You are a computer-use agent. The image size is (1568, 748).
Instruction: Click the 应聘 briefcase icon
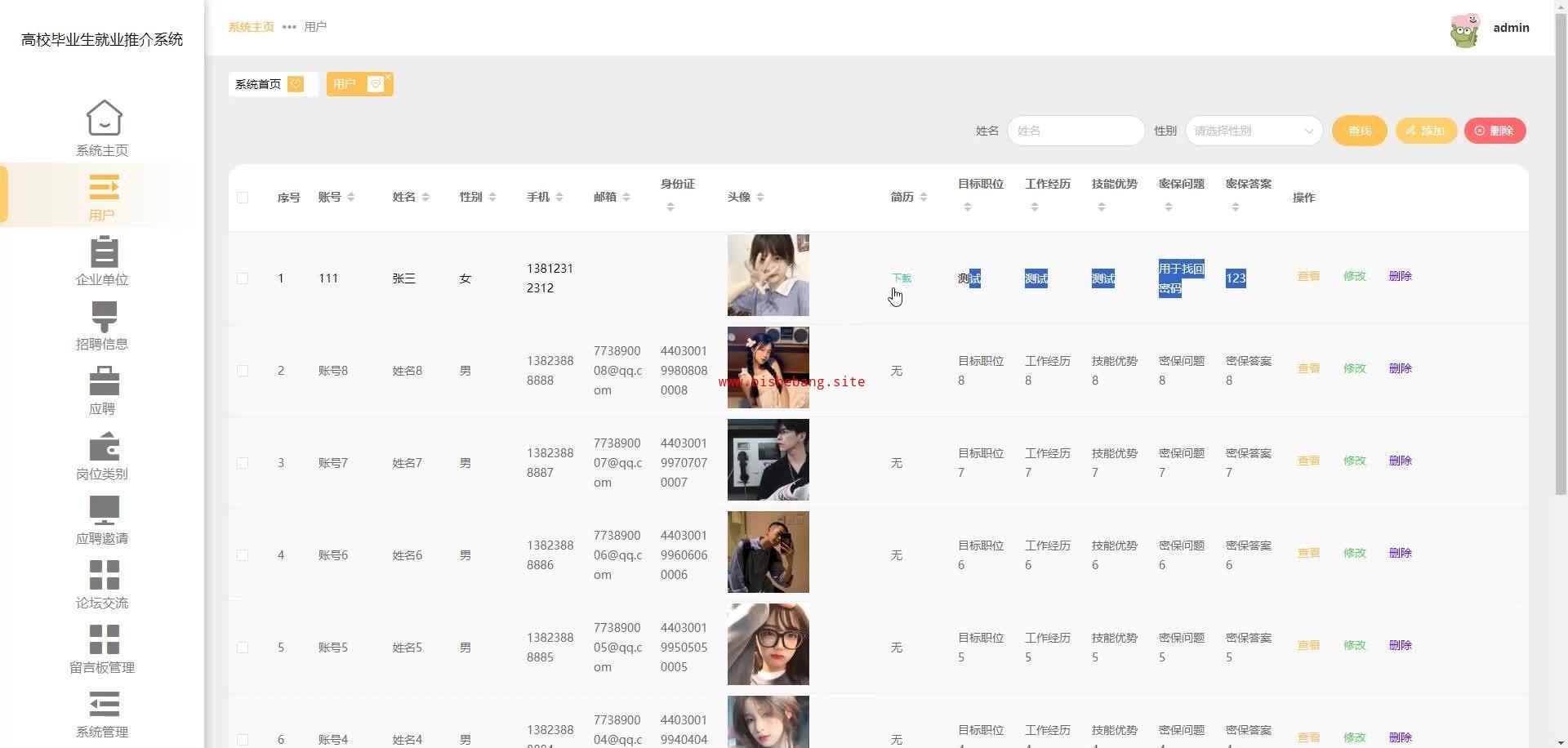(x=104, y=381)
